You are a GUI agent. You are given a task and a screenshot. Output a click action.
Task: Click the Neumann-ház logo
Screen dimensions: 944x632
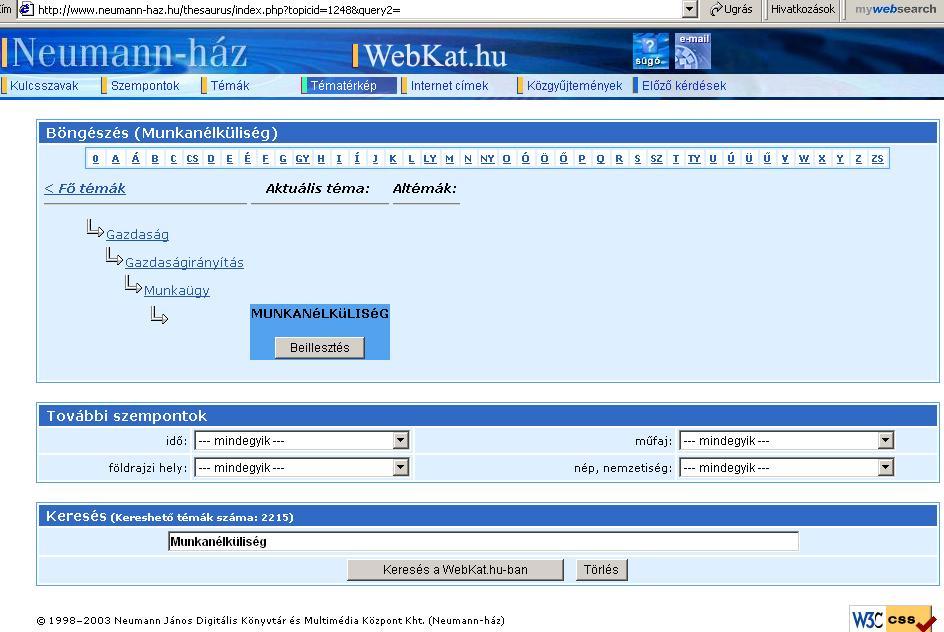pos(125,52)
